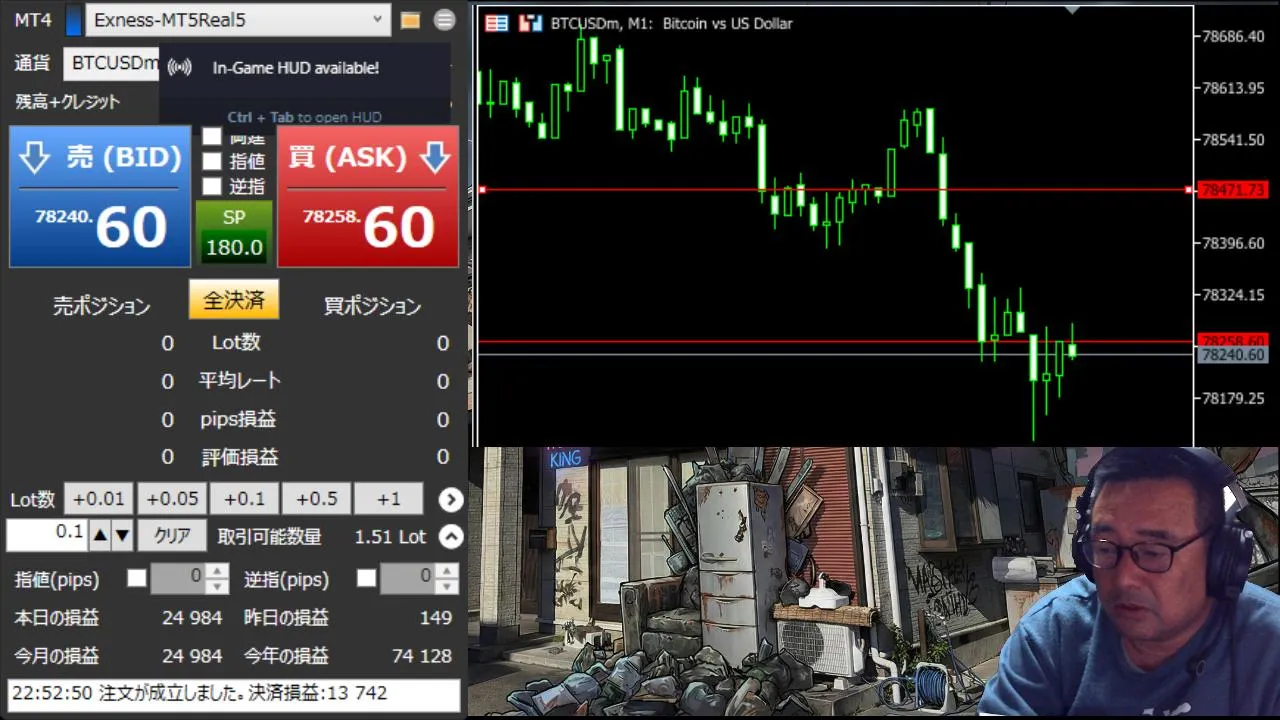The height and width of the screenshot is (720, 1280).
Task: Click the round right-arrow next to +1
Action: pyautogui.click(x=451, y=499)
